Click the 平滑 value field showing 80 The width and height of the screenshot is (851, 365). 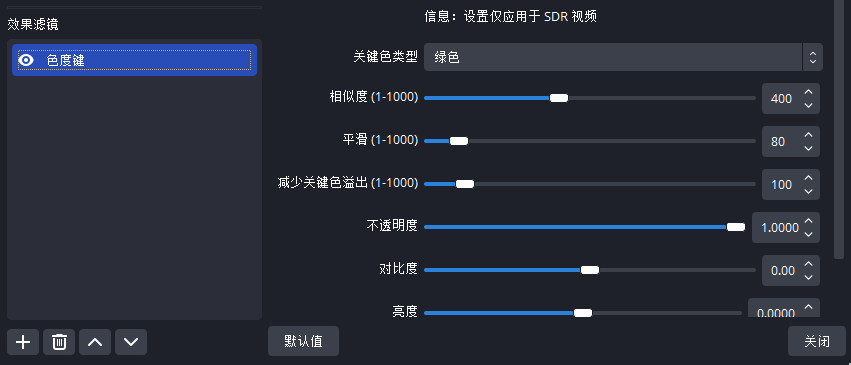coord(782,142)
